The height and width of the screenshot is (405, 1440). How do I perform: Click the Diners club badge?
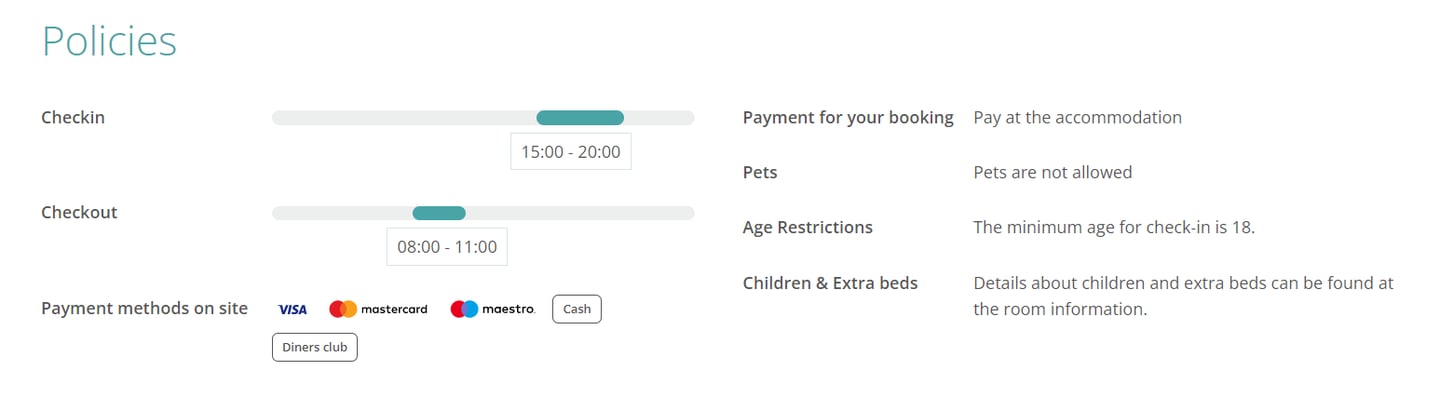[315, 347]
